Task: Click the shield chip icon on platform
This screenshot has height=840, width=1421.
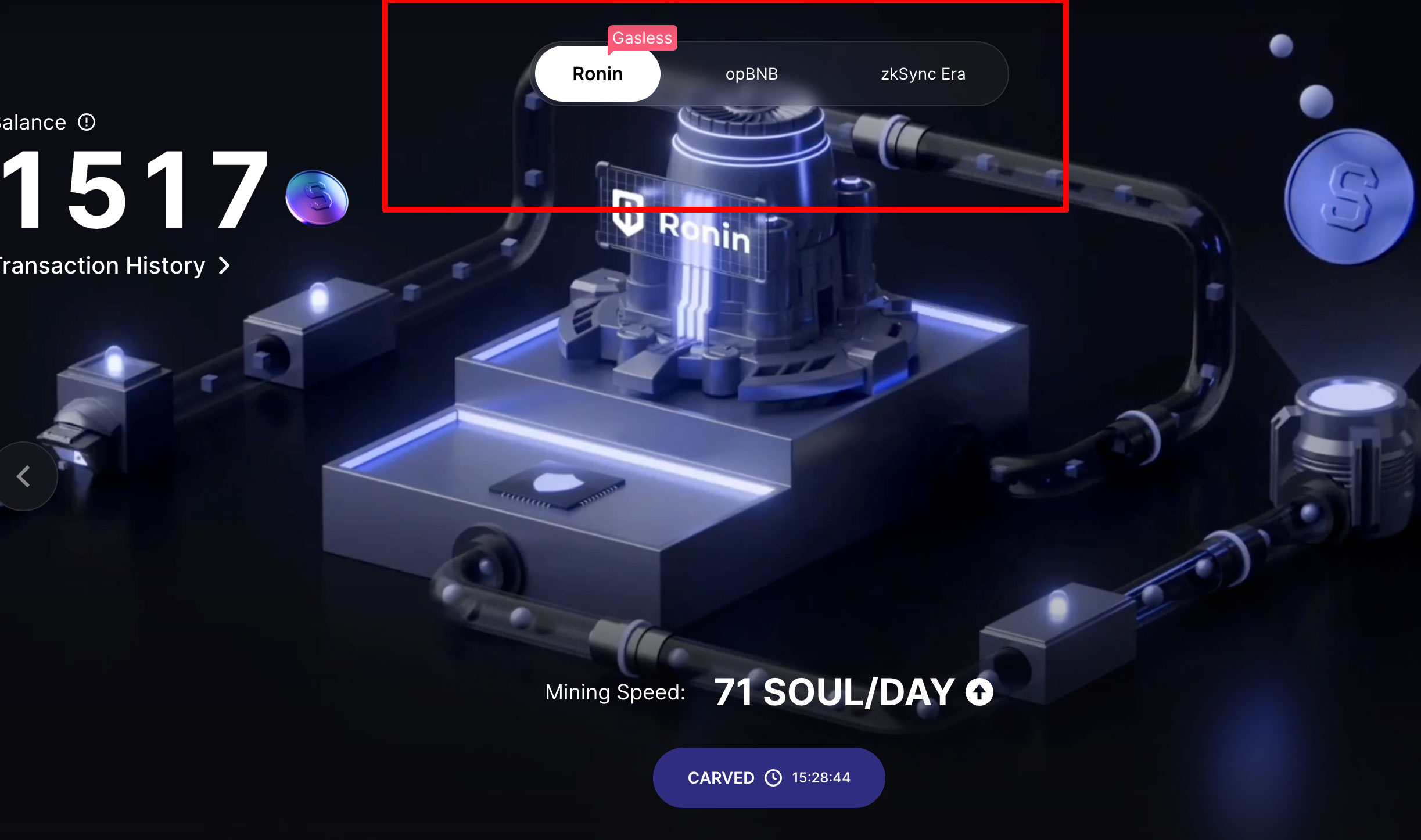Action: coord(558,486)
